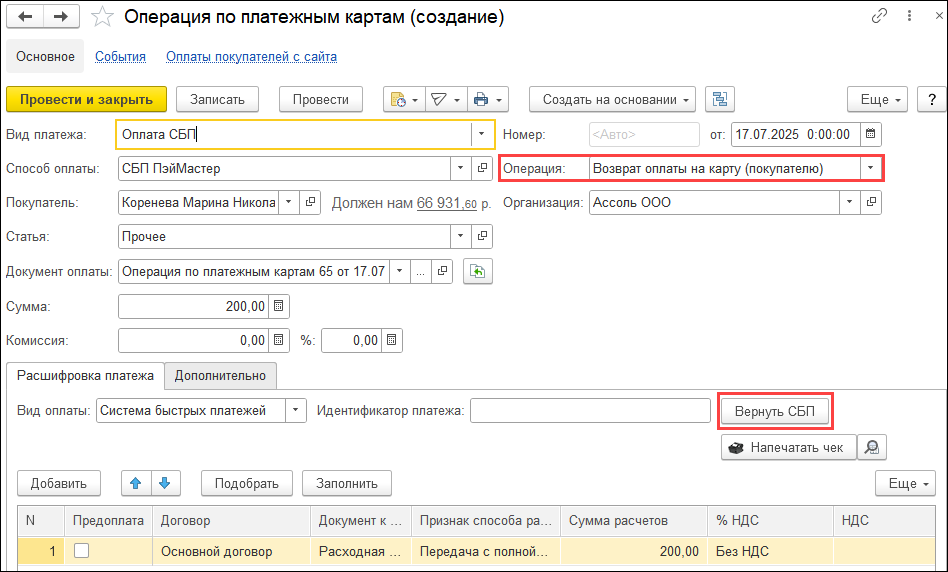
Task: Open document movements report icon
Action: (404, 99)
